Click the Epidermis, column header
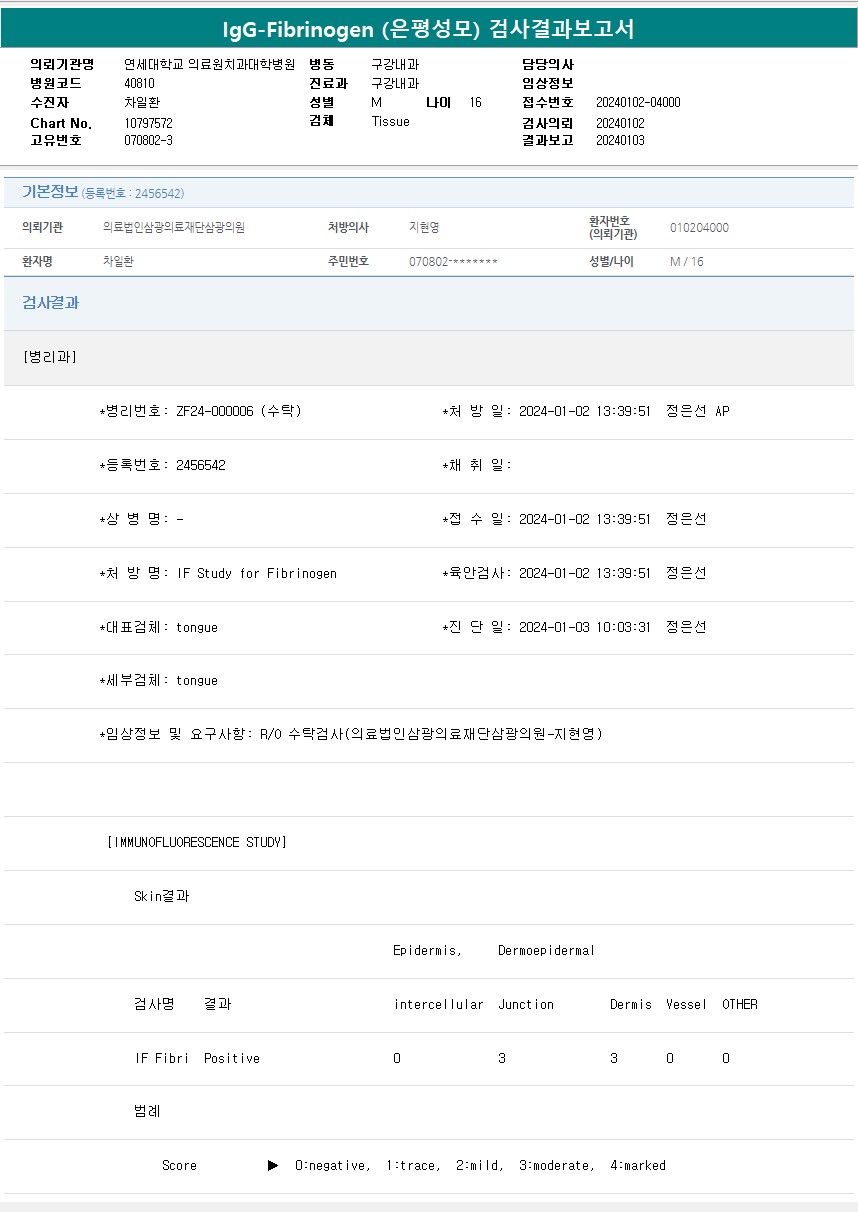Viewport: 858px width, 1212px height. coord(427,950)
